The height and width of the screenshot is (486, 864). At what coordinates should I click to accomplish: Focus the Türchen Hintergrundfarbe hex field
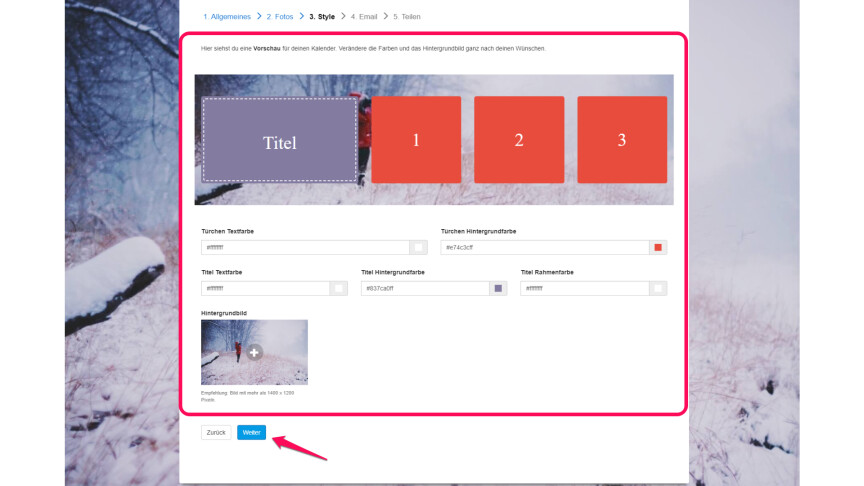tap(544, 247)
